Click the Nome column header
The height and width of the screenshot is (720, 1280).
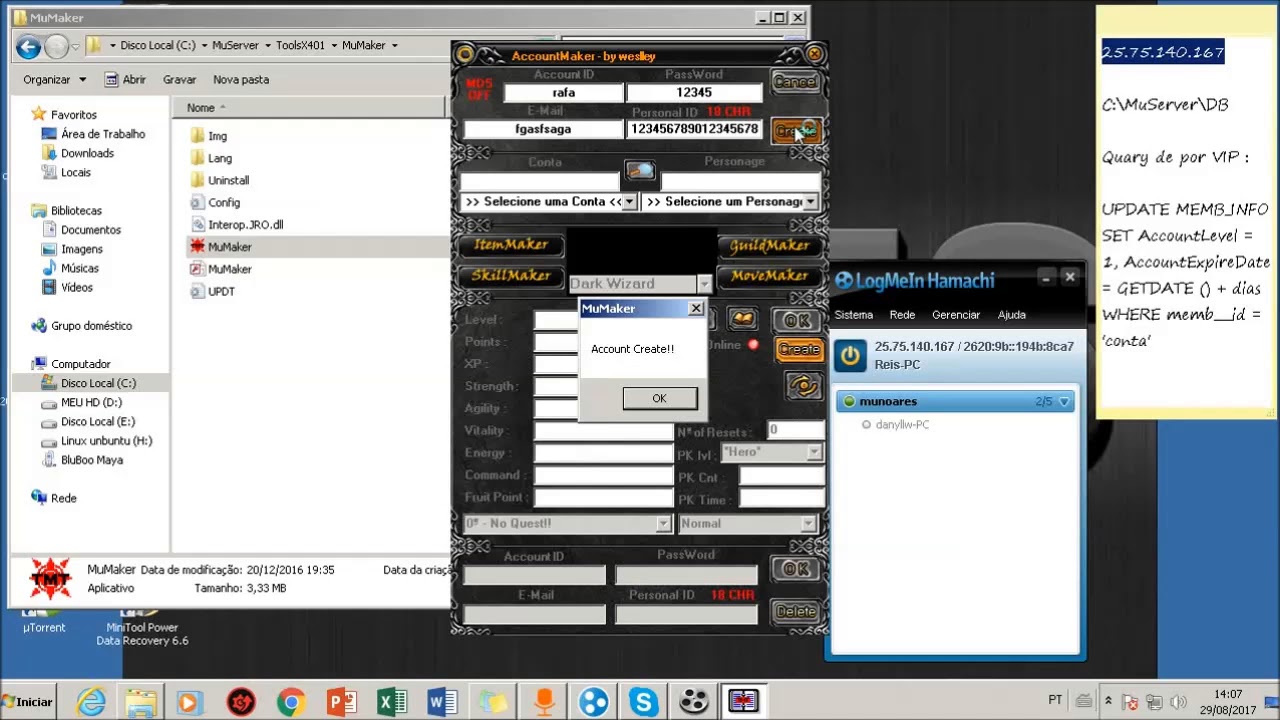pyautogui.click(x=200, y=108)
